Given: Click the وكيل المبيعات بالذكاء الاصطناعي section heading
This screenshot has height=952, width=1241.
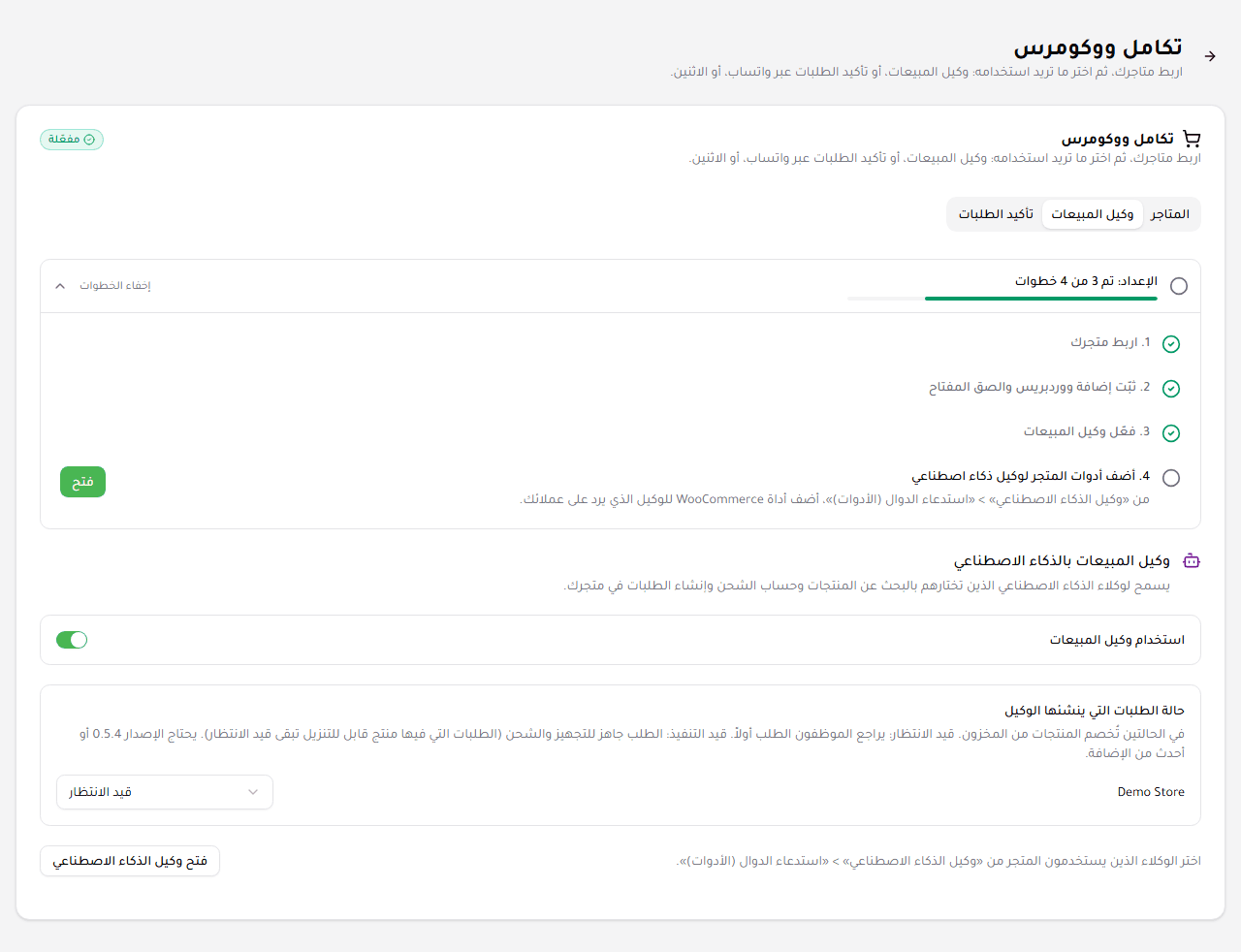Looking at the screenshot, I should [1062, 560].
